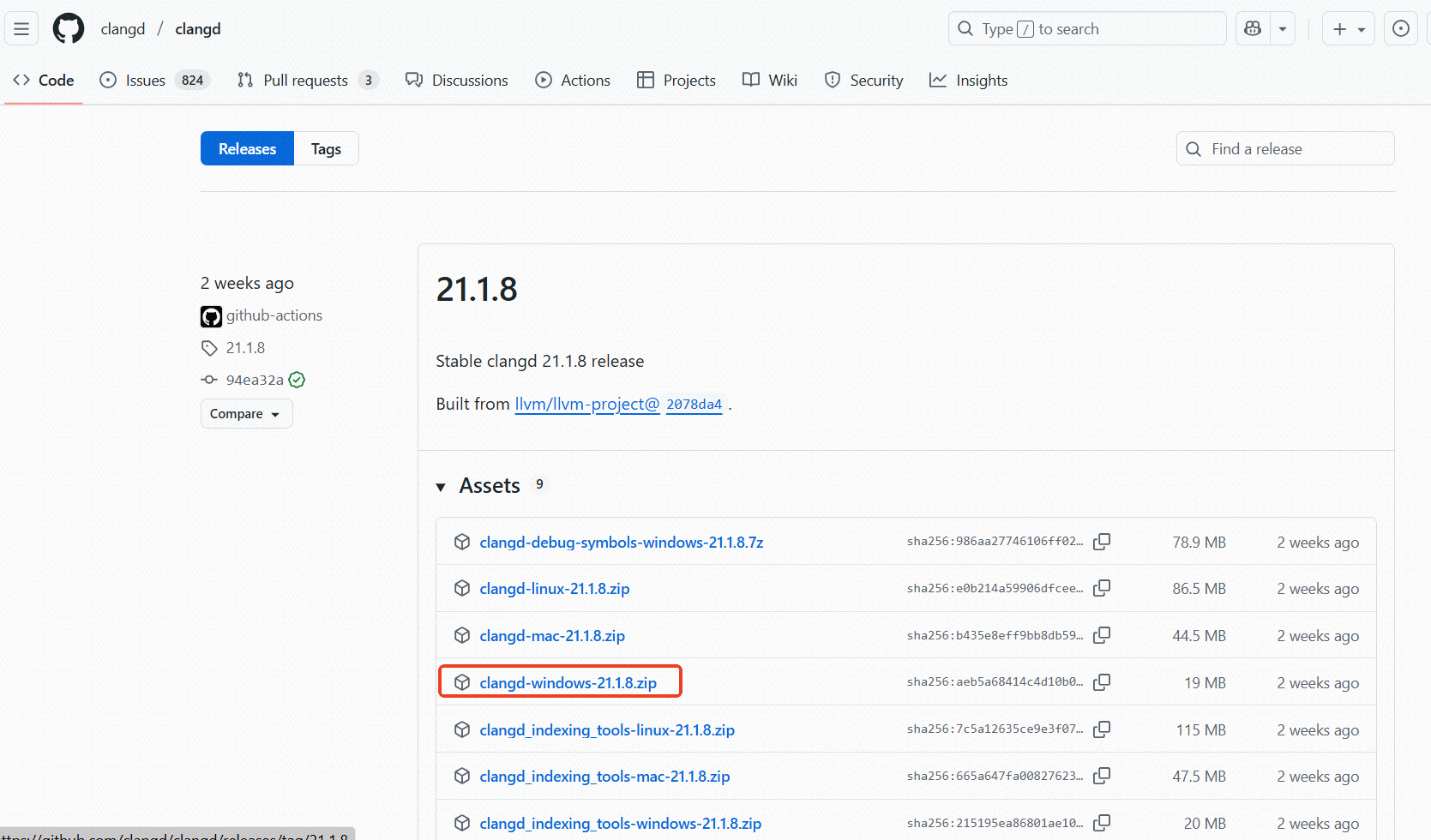Open the 21.1.8 tag link
The width and height of the screenshot is (1431, 840).
click(245, 348)
